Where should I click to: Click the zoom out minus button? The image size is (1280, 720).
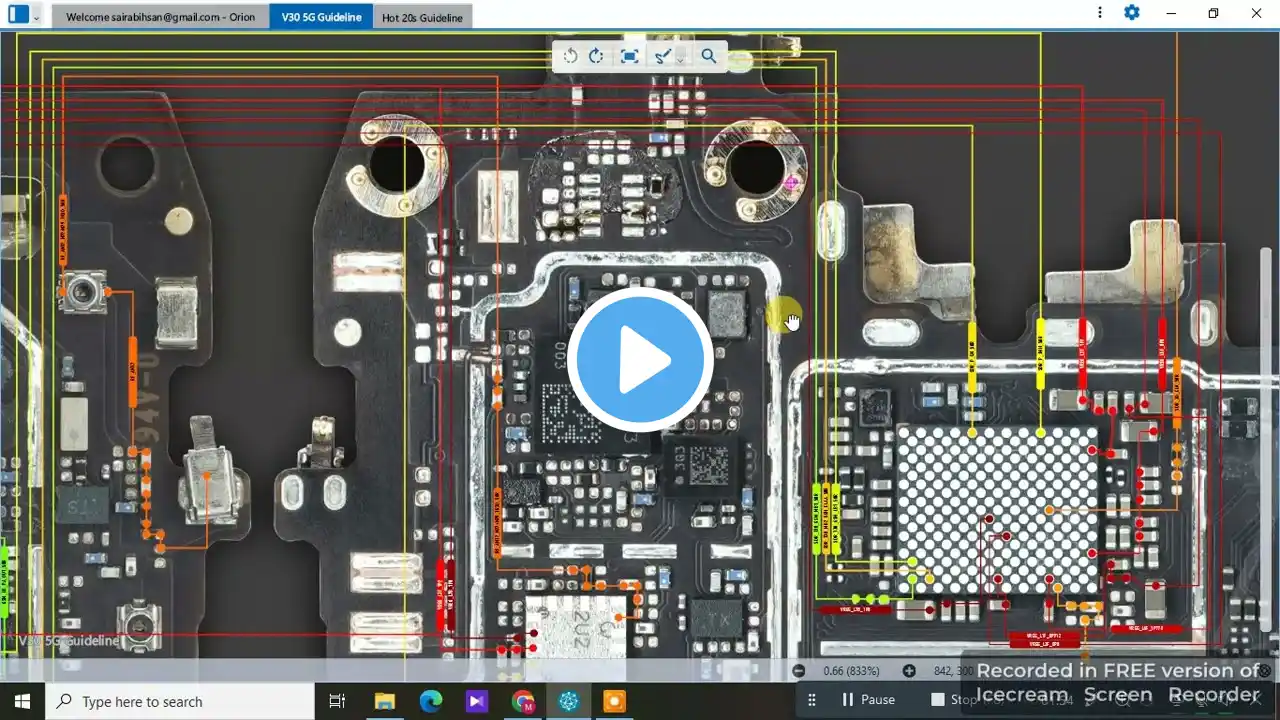pyautogui.click(x=798, y=671)
